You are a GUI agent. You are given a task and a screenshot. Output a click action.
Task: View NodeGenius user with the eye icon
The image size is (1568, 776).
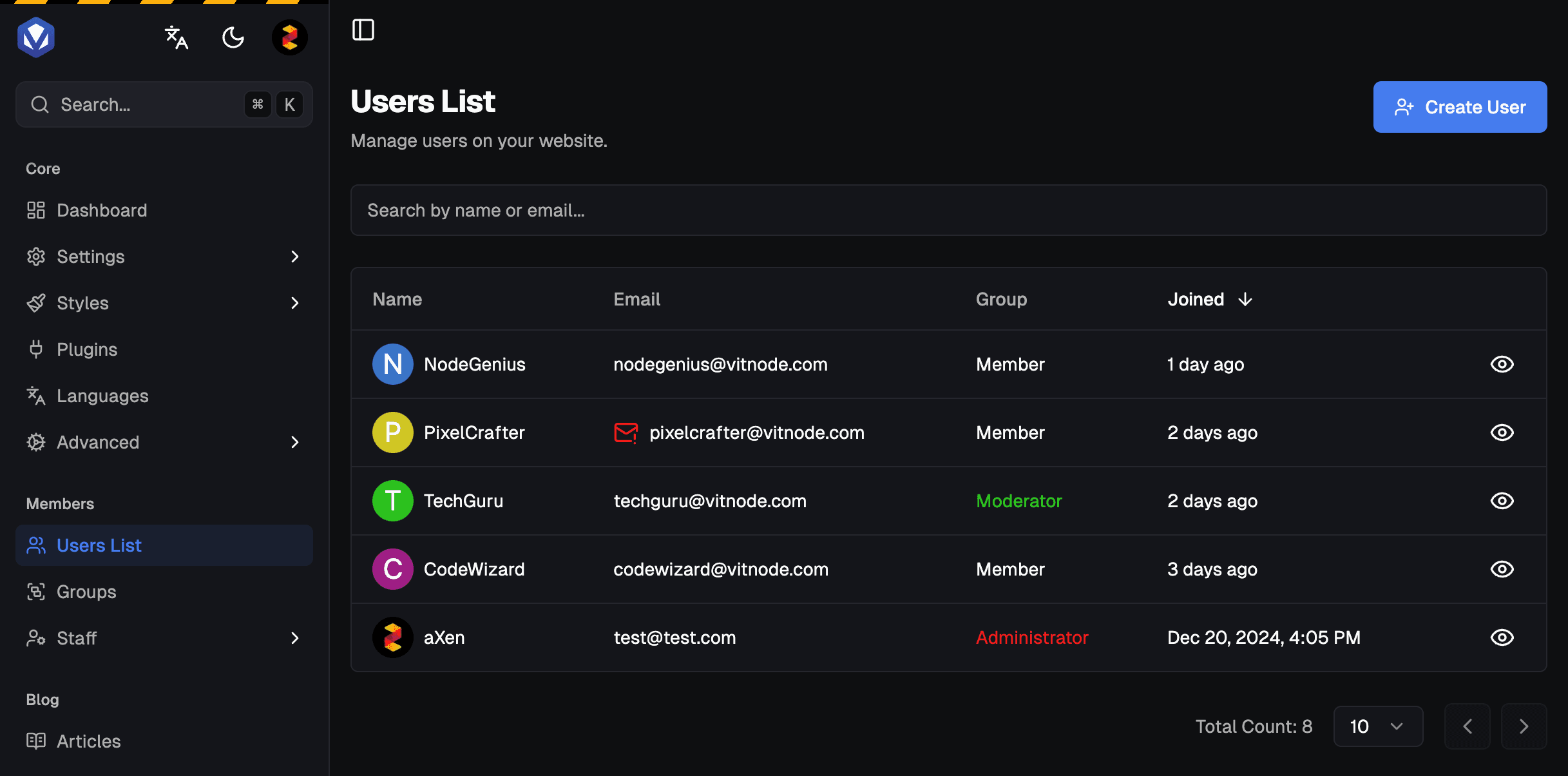(x=1502, y=364)
